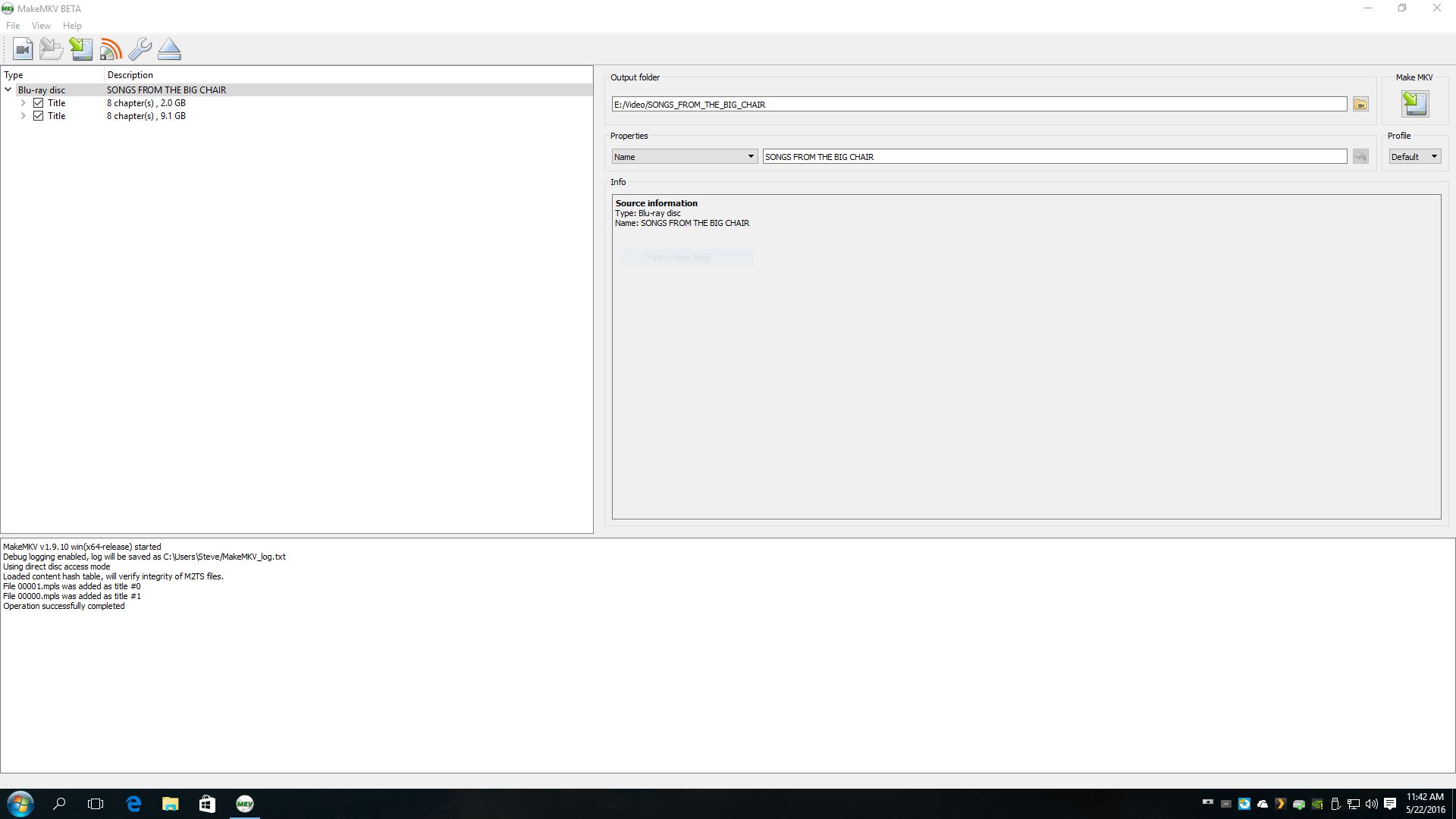Click the 'Using direct disc access mode' log line
The width and height of the screenshot is (1456, 819).
[56, 566]
